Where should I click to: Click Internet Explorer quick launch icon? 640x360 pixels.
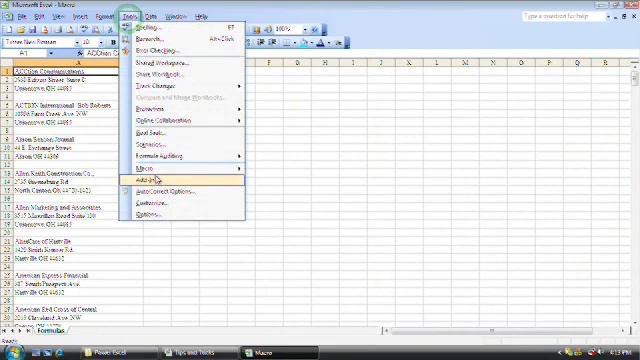click(x=59, y=353)
